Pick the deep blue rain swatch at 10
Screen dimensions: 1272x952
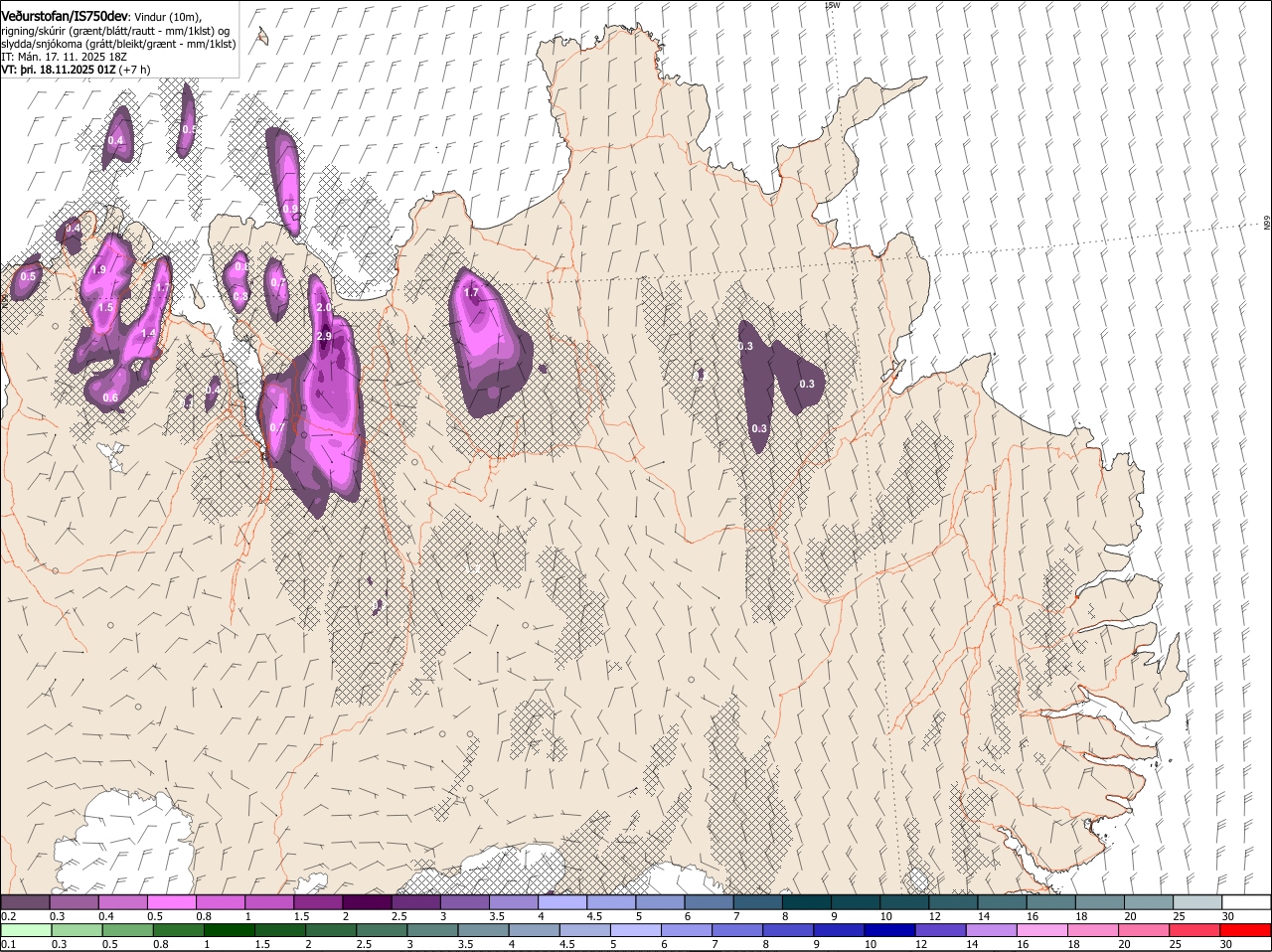point(889,930)
